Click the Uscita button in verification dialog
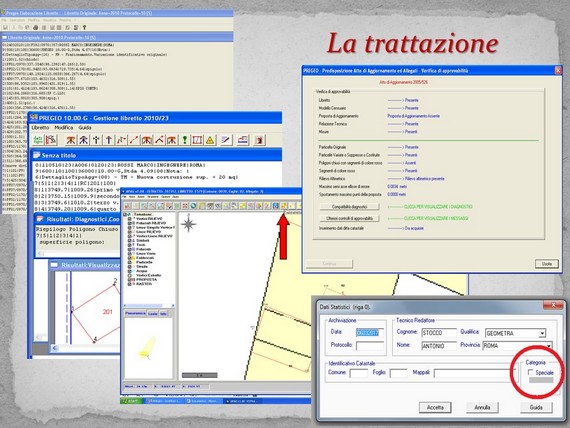 pos(547,264)
